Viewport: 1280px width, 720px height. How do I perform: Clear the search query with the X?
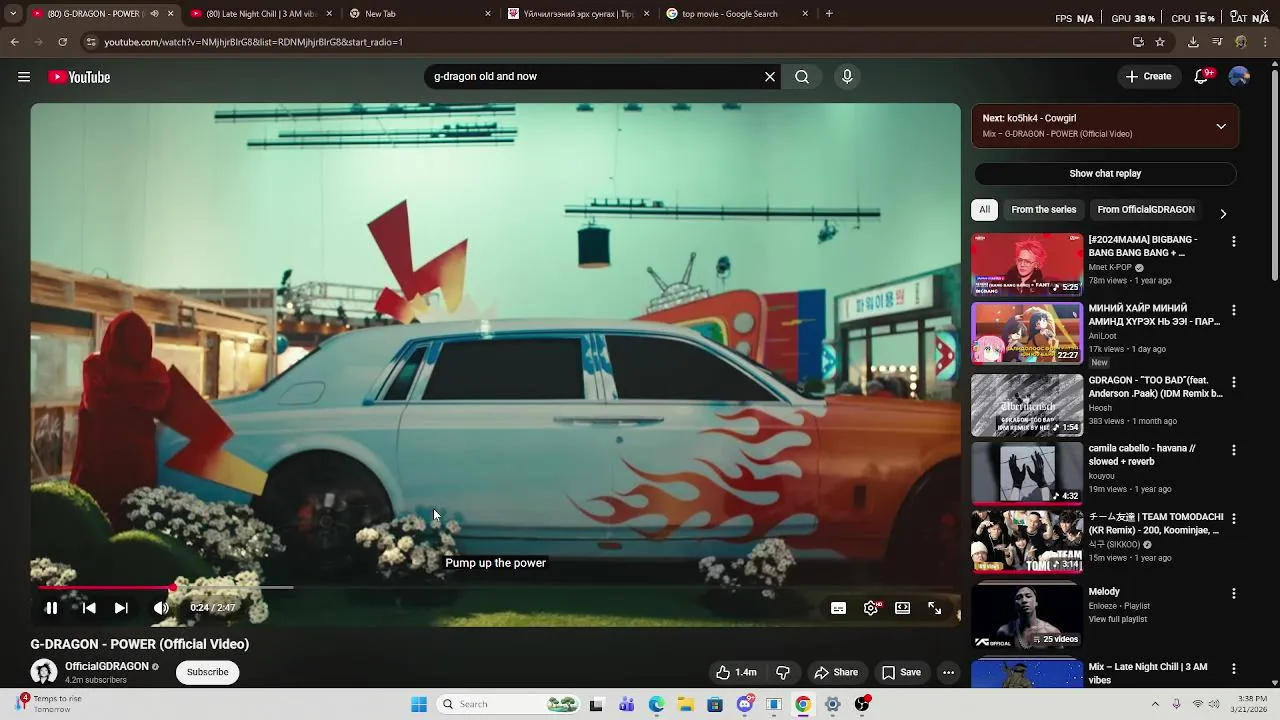(770, 77)
